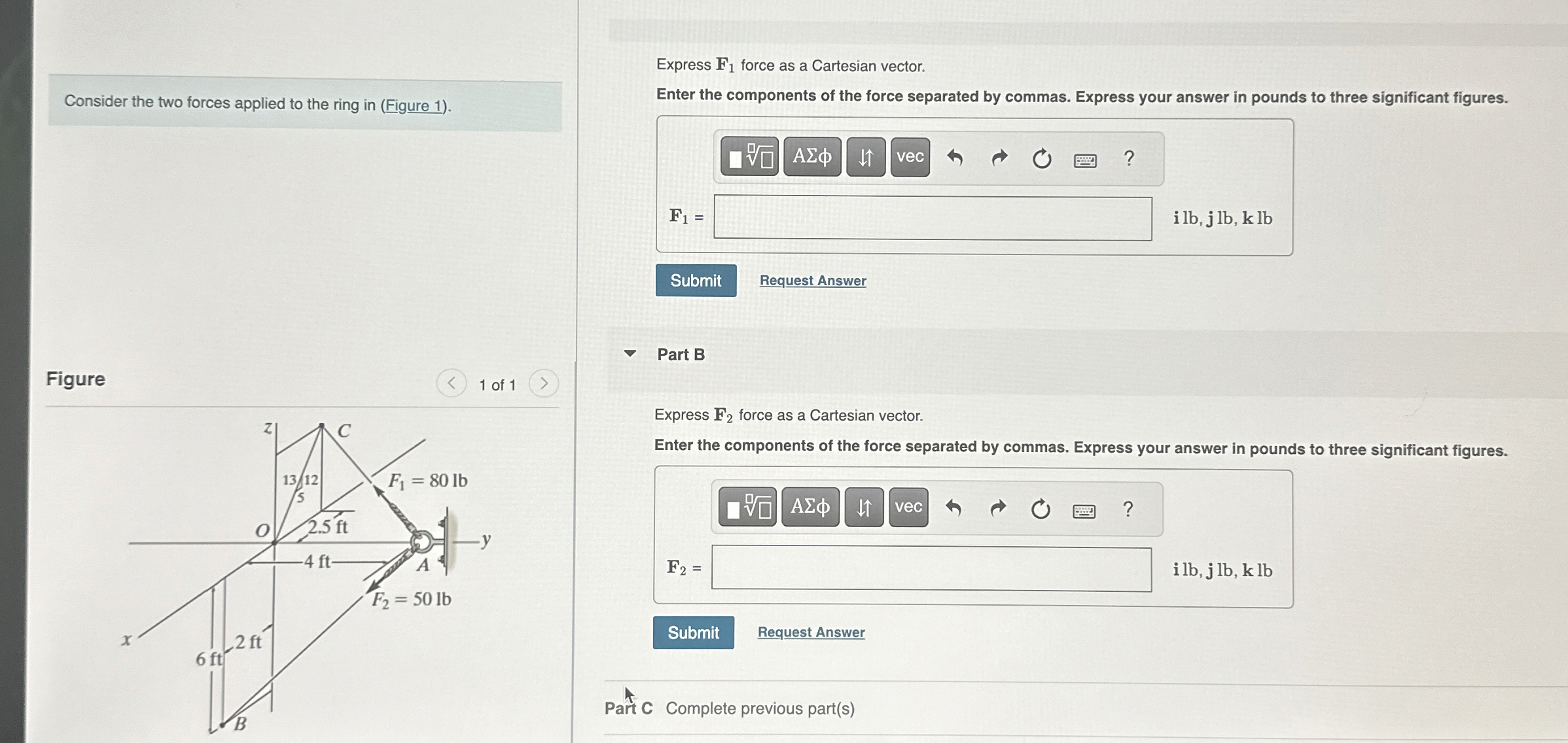
Task: Open Greek symbols menu in F1 toolbar
Action: [811, 157]
